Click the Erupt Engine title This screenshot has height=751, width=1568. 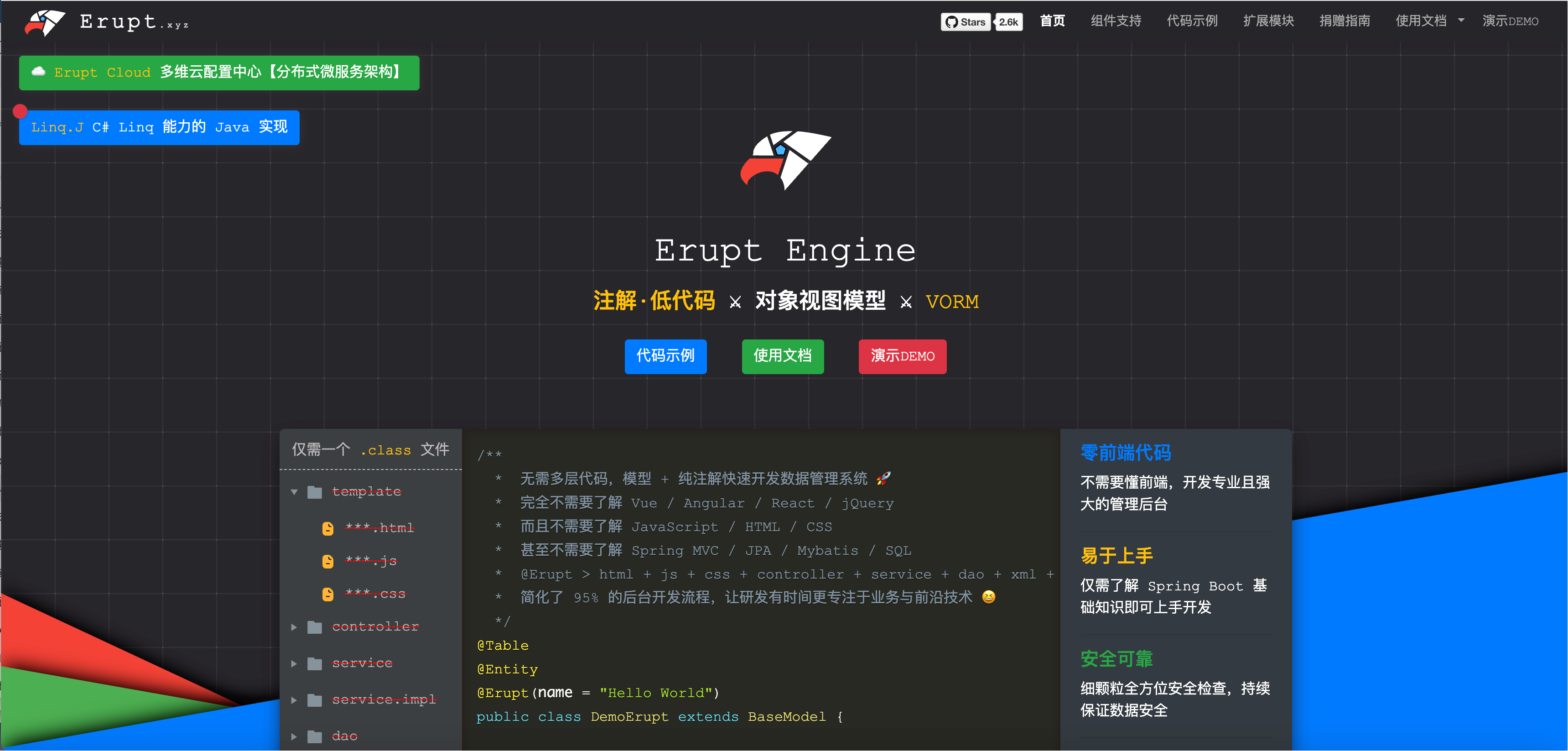click(x=785, y=250)
